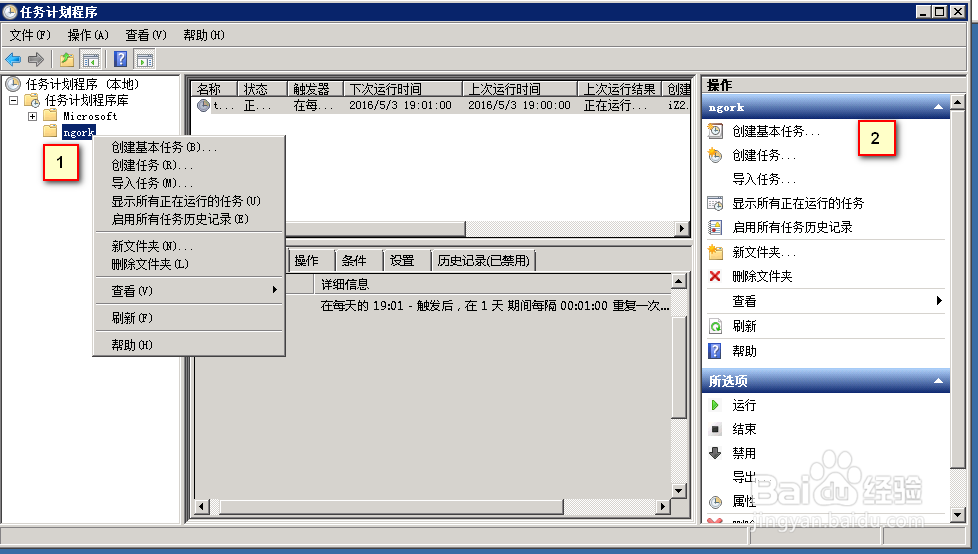
Task: Click the blue Help toolbar icon
Action: click(120, 60)
